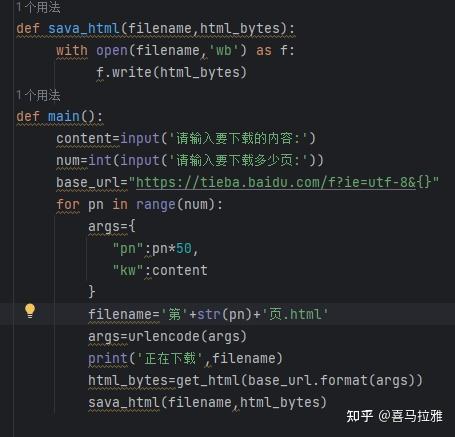Place cursor on the f.write(html_bytes) line
The width and height of the screenshot is (455, 437).
pyautogui.click(x=171, y=72)
